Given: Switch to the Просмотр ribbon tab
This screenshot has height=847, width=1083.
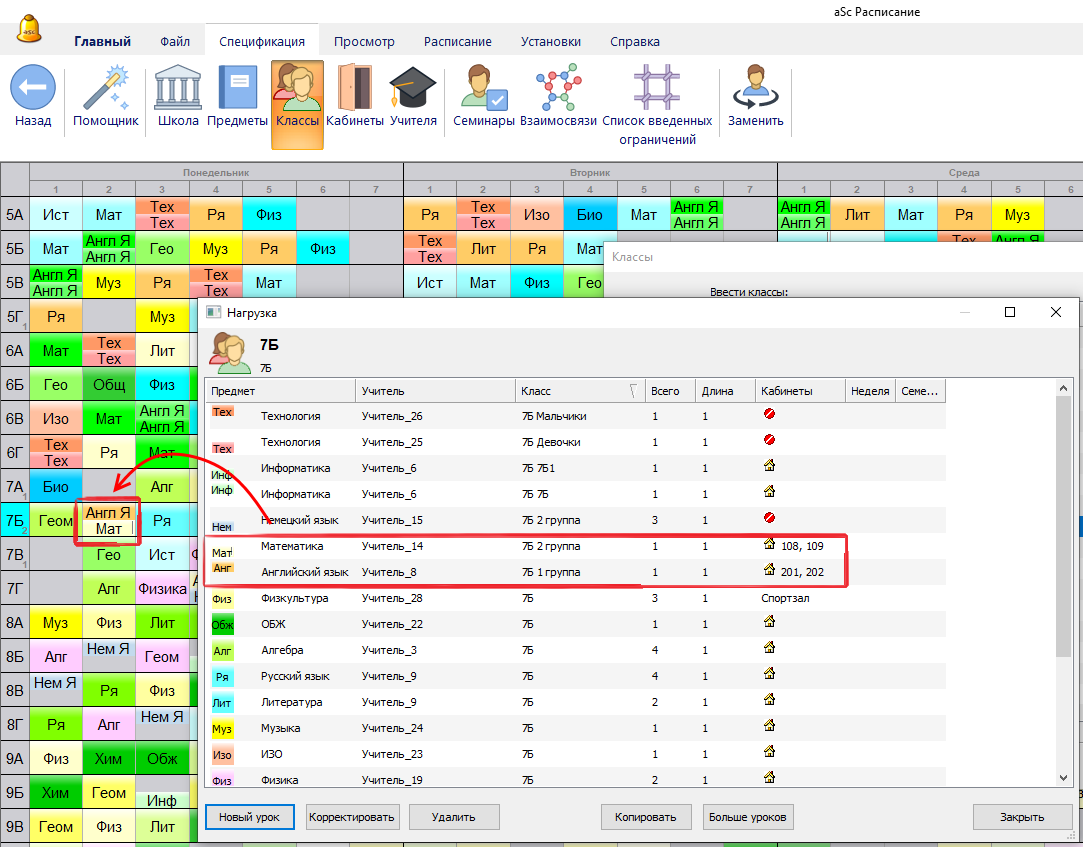Looking at the screenshot, I should pyautogui.click(x=364, y=42).
